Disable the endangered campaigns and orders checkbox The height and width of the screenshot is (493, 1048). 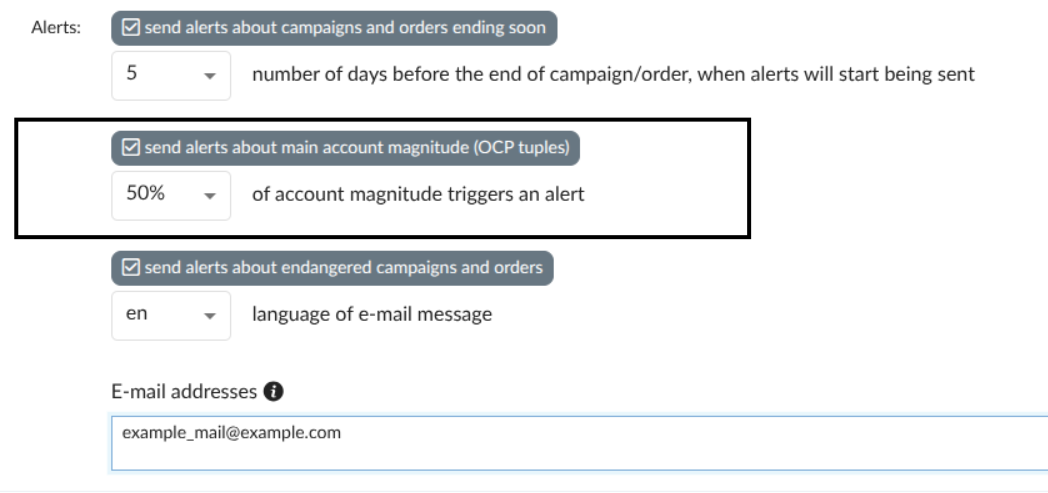click(128, 267)
